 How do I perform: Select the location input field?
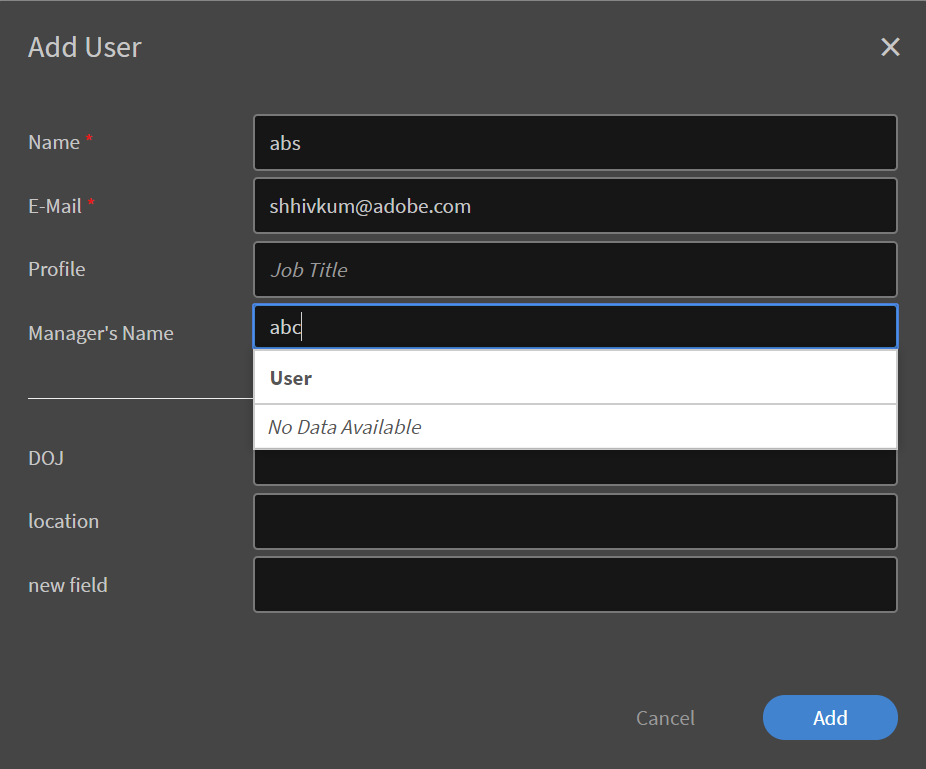(x=575, y=521)
